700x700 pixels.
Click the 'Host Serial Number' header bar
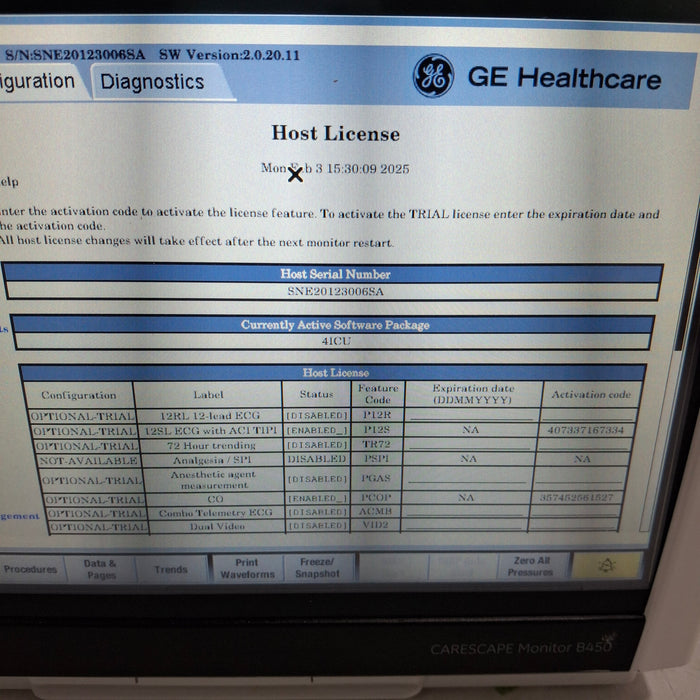tap(335, 274)
